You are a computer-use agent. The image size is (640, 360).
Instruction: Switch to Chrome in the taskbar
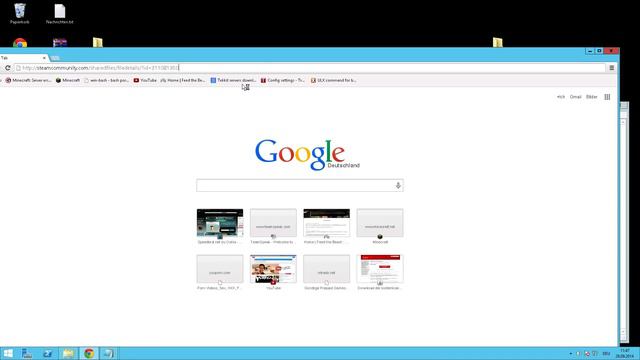coord(89,353)
